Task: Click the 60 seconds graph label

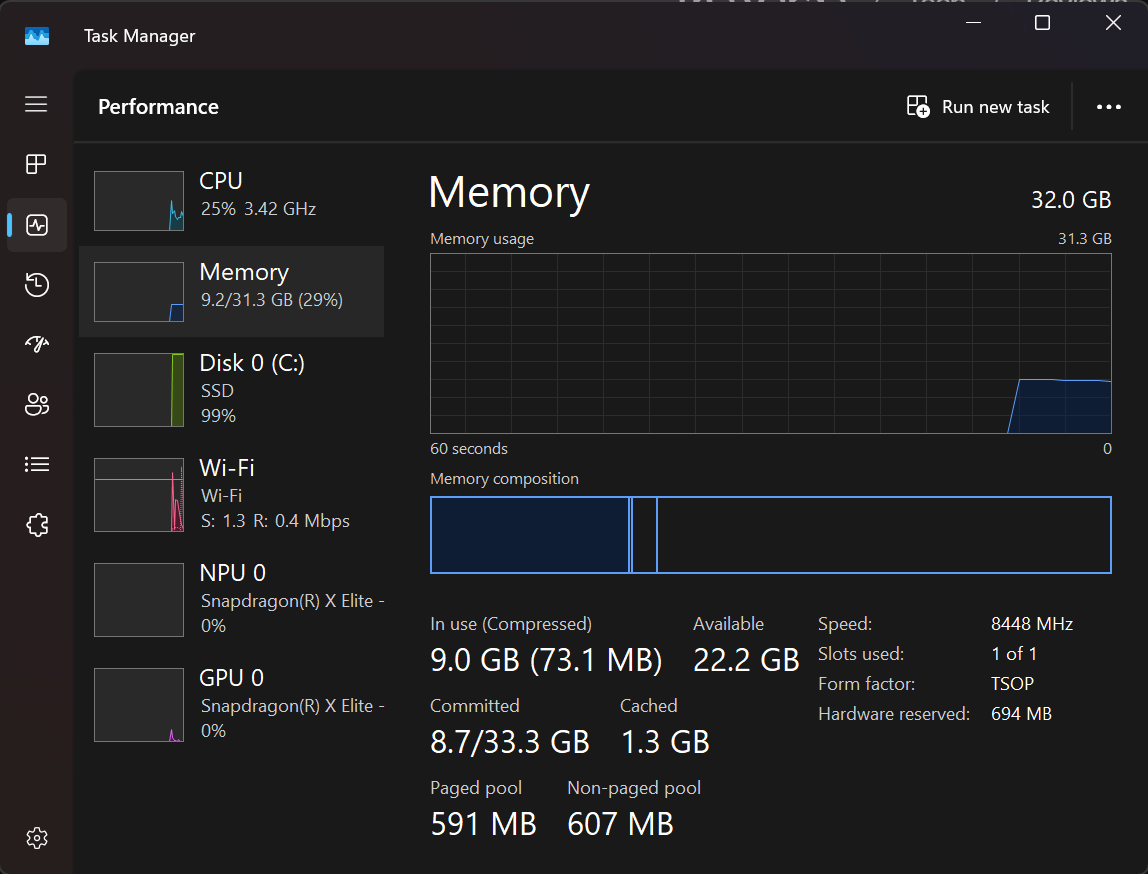Action: coord(469,449)
